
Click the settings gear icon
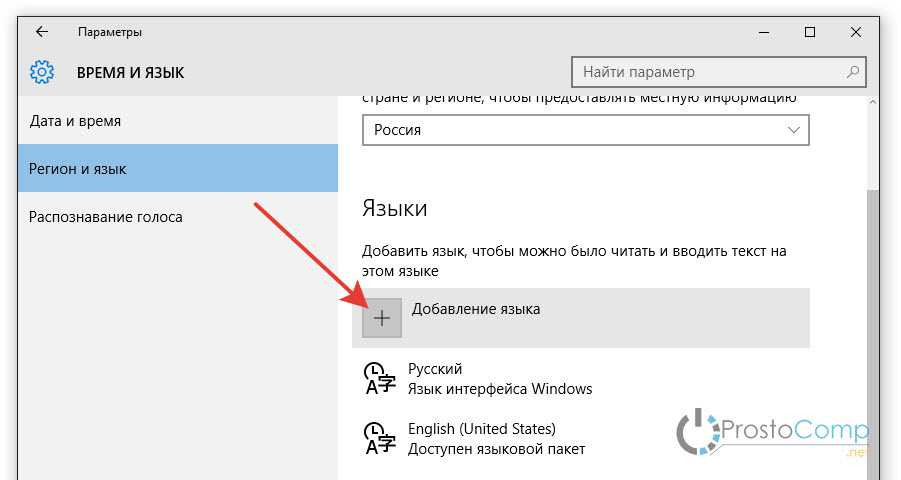(42, 72)
